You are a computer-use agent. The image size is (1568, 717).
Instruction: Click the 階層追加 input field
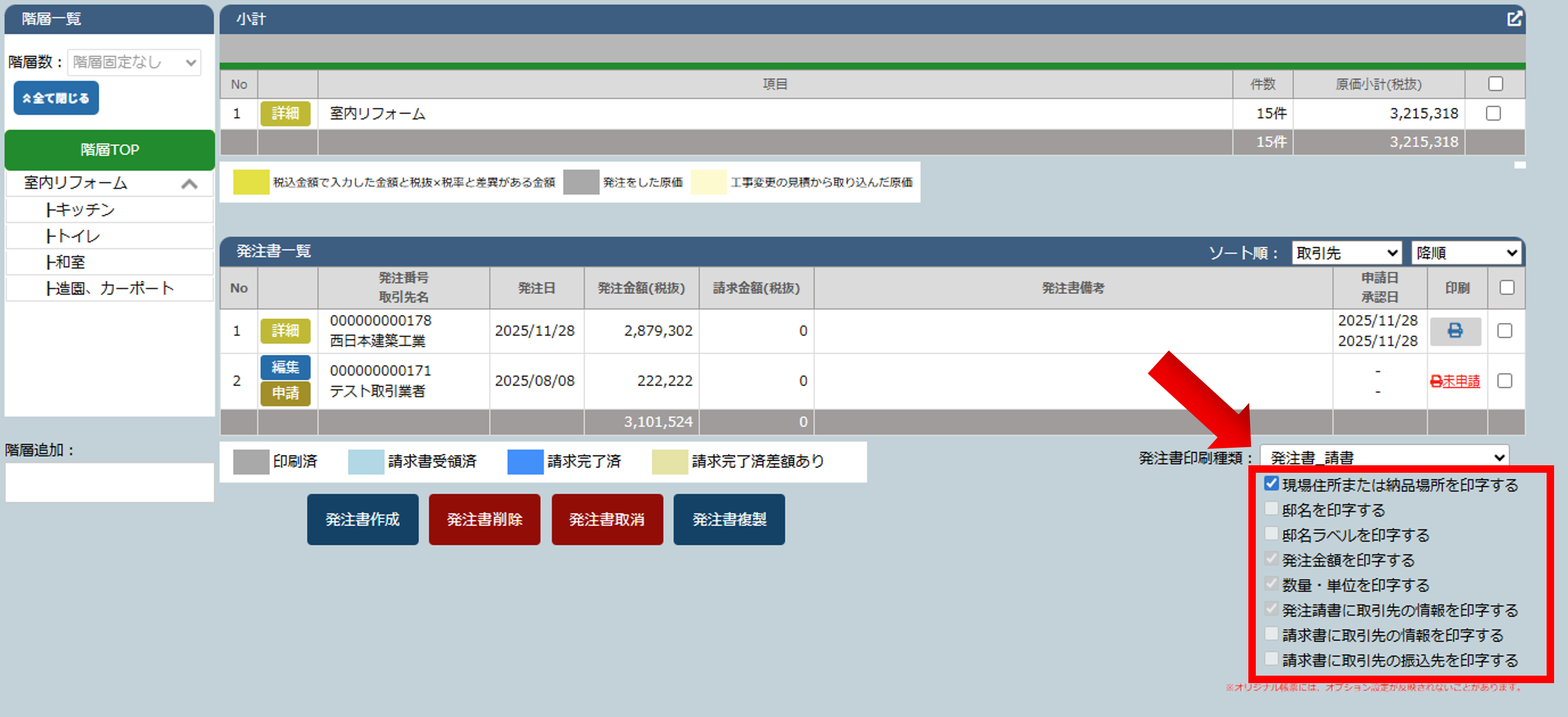(x=109, y=482)
